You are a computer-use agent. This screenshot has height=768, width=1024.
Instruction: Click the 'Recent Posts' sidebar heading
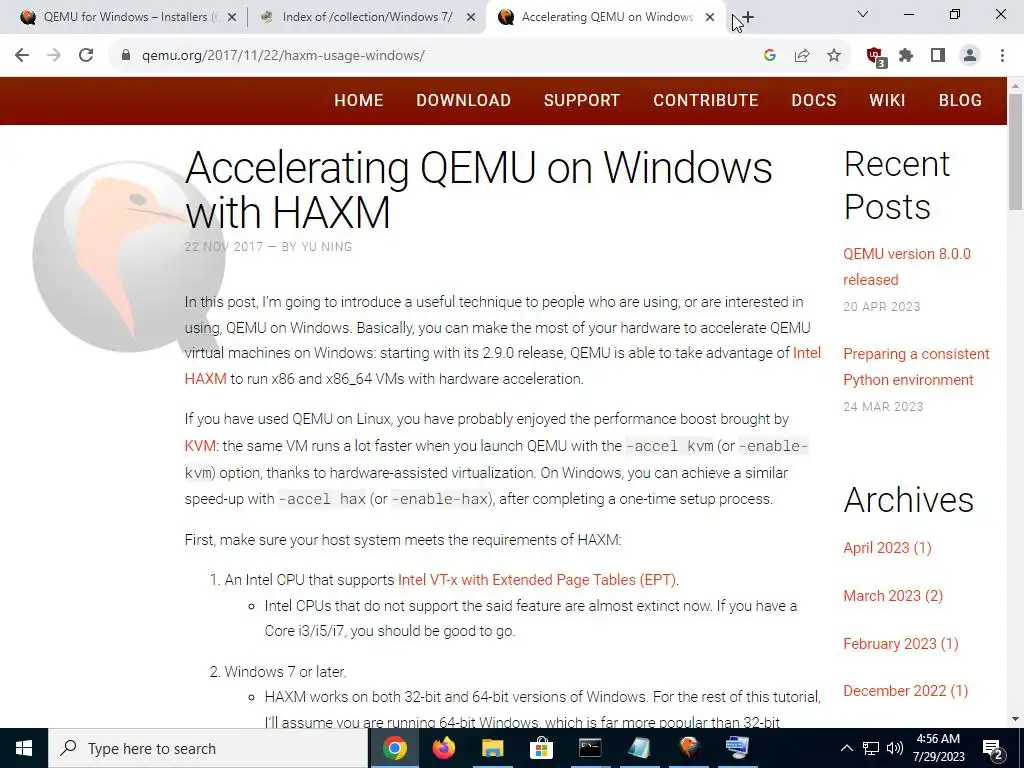point(897,185)
